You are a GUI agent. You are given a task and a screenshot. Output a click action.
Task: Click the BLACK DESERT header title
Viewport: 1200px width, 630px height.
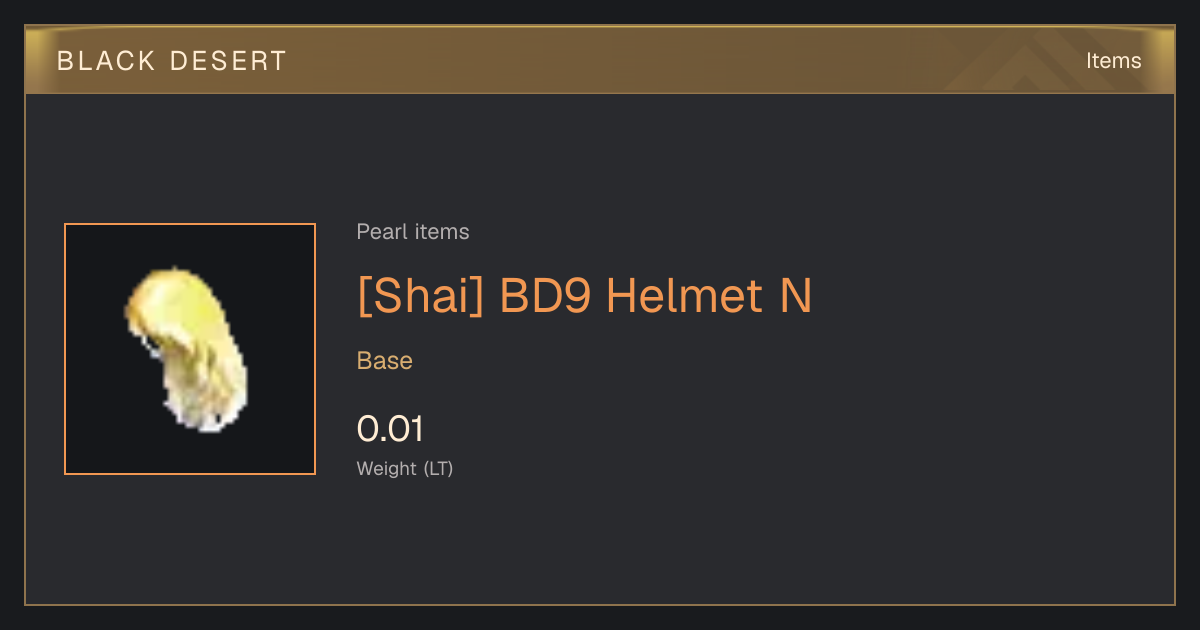172,61
